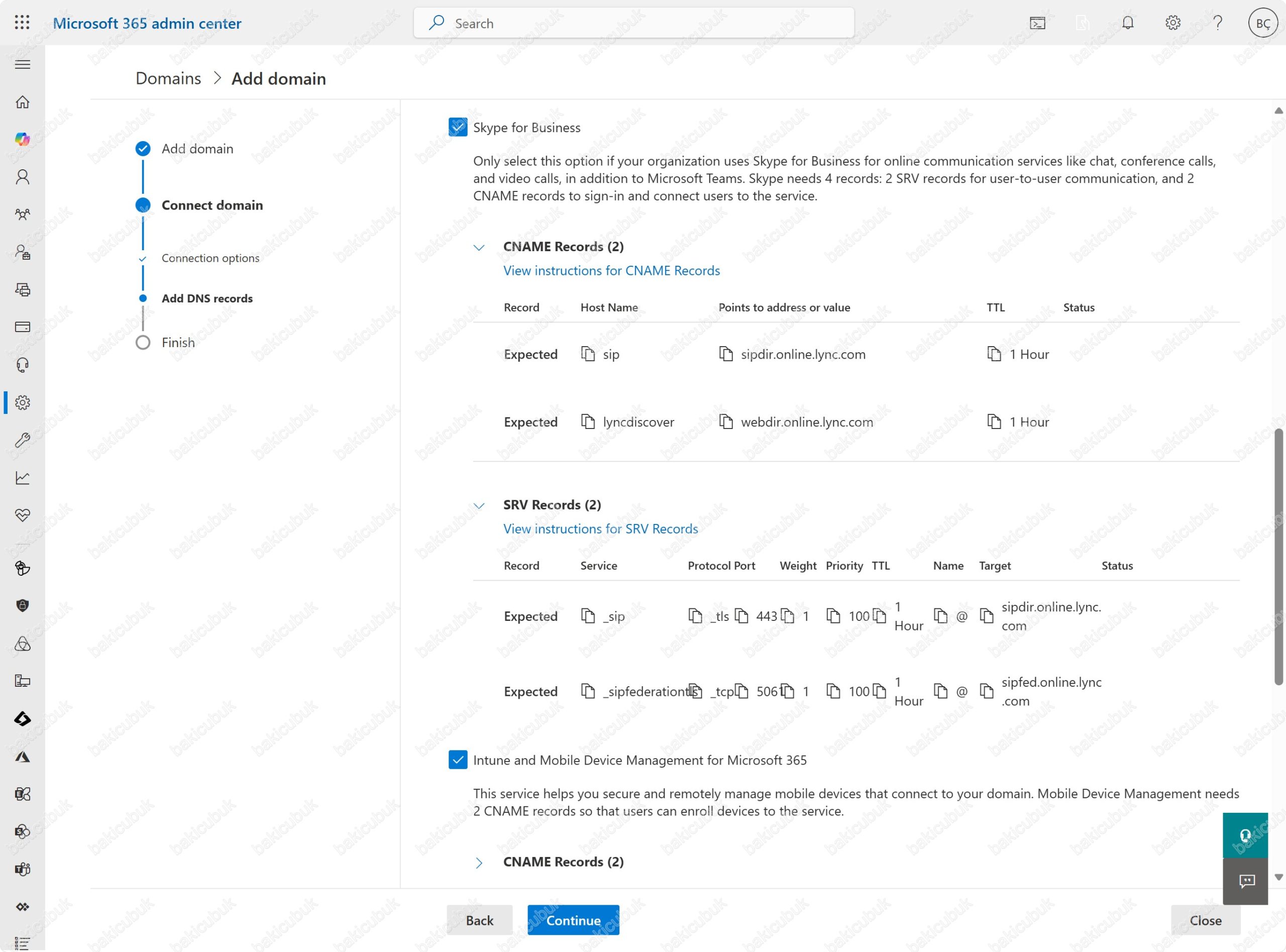Viewport: 1286px width, 952px height.
Task: Copy the lyncdiscover host name
Action: [x=588, y=422]
